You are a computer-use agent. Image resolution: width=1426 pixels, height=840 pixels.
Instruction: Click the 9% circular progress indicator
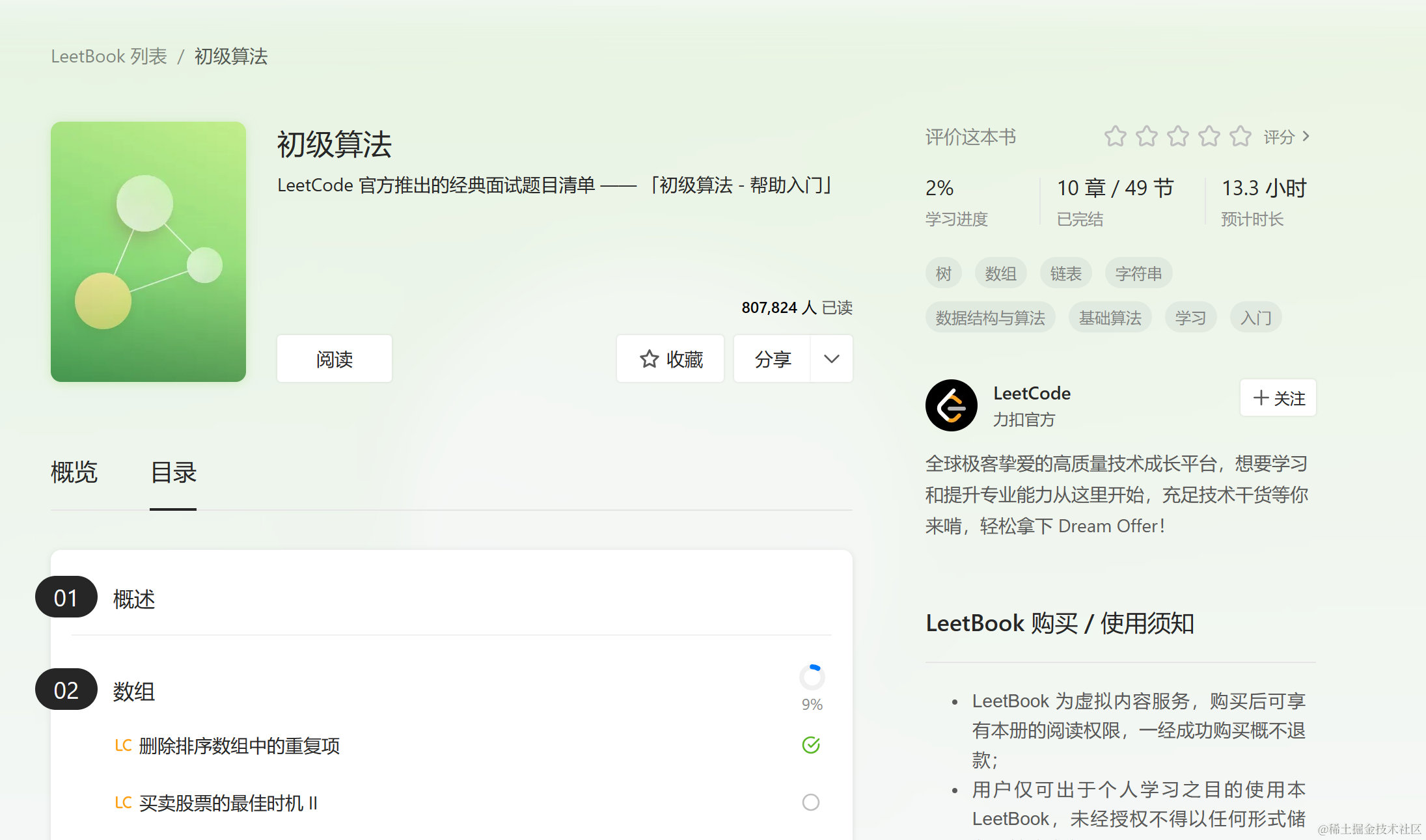coord(812,677)
